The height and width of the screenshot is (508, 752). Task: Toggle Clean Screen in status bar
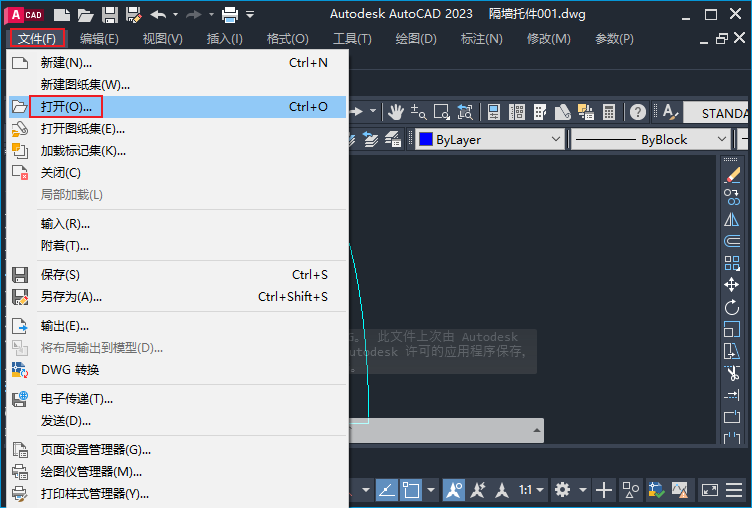(709, 490)
